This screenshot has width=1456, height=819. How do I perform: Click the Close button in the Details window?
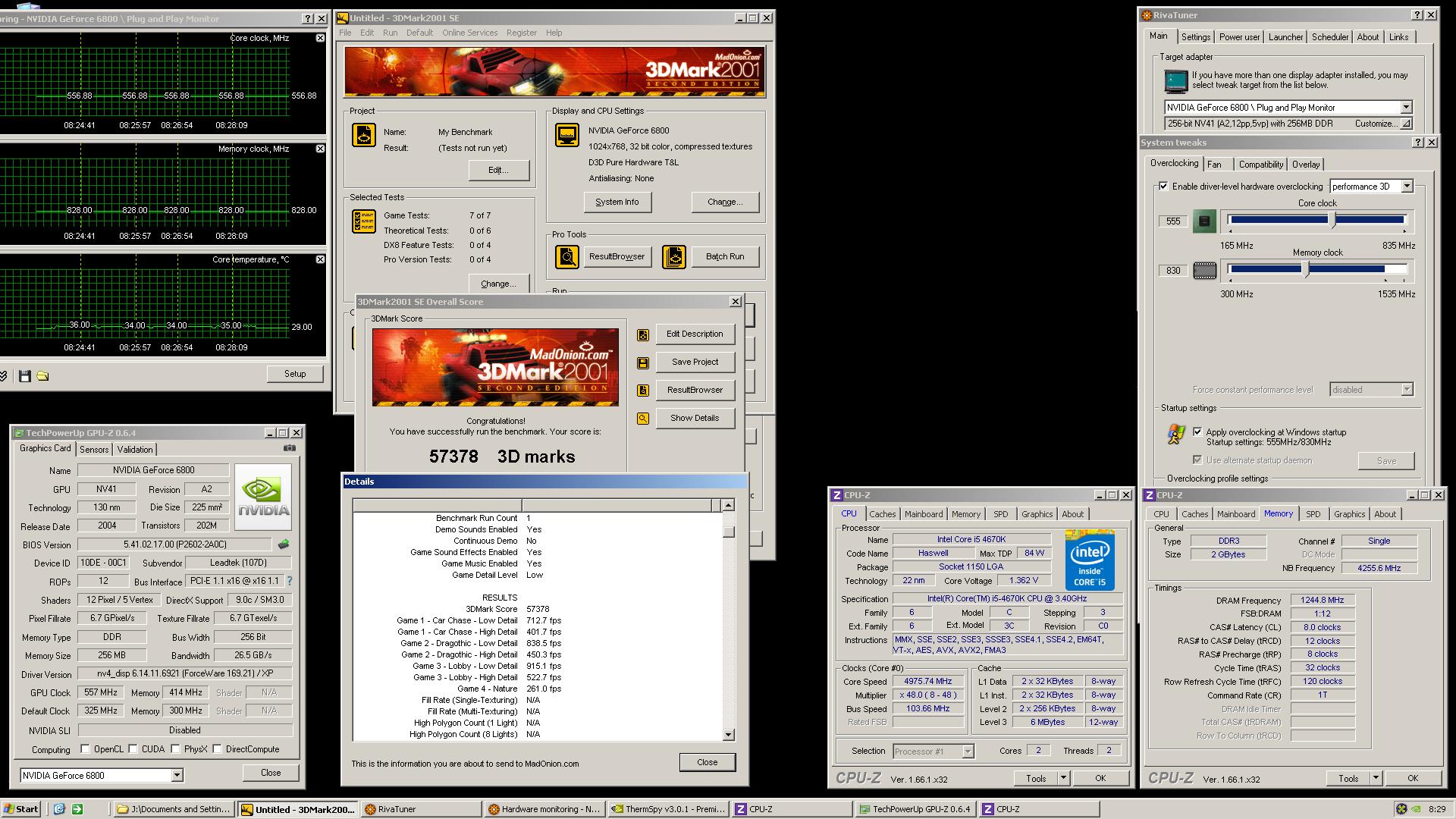[x=707, y=762]
